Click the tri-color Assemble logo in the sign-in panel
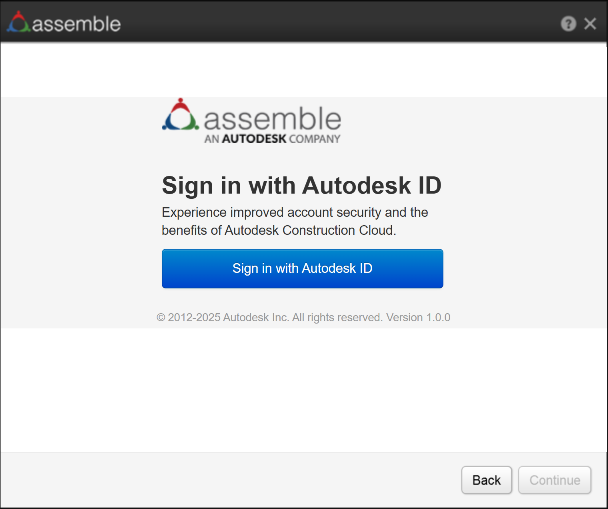 click(180, 116)
